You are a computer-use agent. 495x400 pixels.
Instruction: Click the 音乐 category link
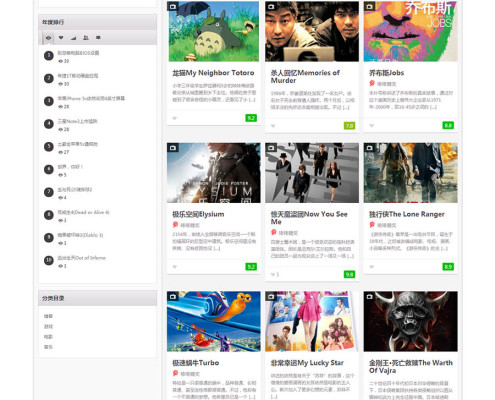[x=48, y=347]
